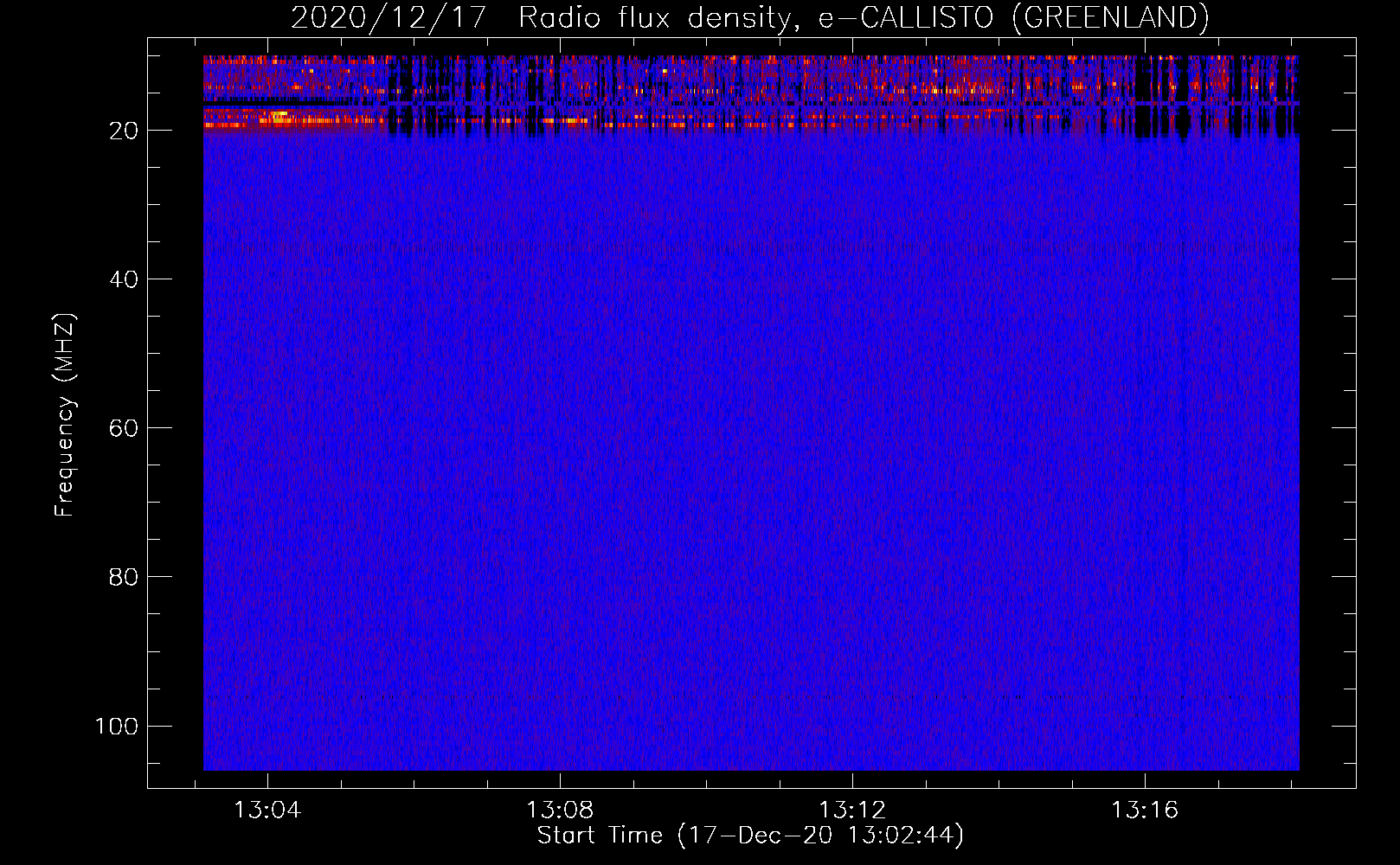Screen dimensions: 1400x865
Task: Click the 'Start Time (17-Dec-20 13:02:44)' label
Action: coord(750,836)
